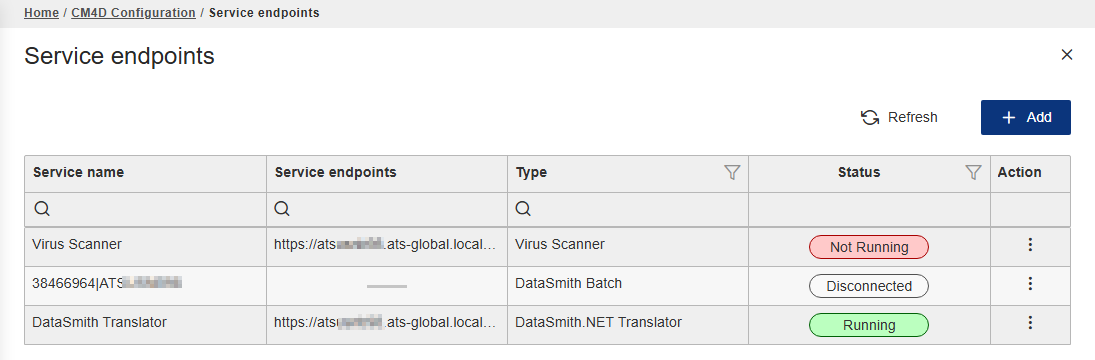The image size is (1095, 360).
Task: Open Status column filter funnel icon
Action: [x=973, y=172]
